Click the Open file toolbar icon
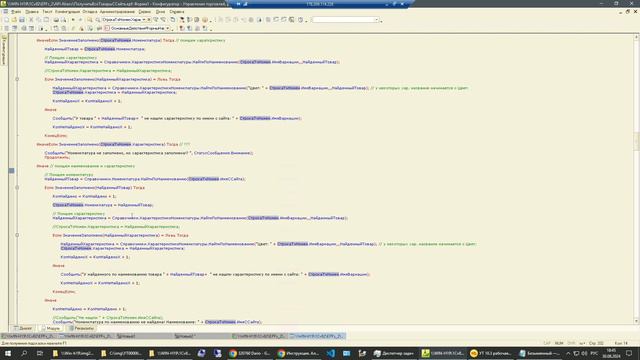640x360 pixels. 14,20
